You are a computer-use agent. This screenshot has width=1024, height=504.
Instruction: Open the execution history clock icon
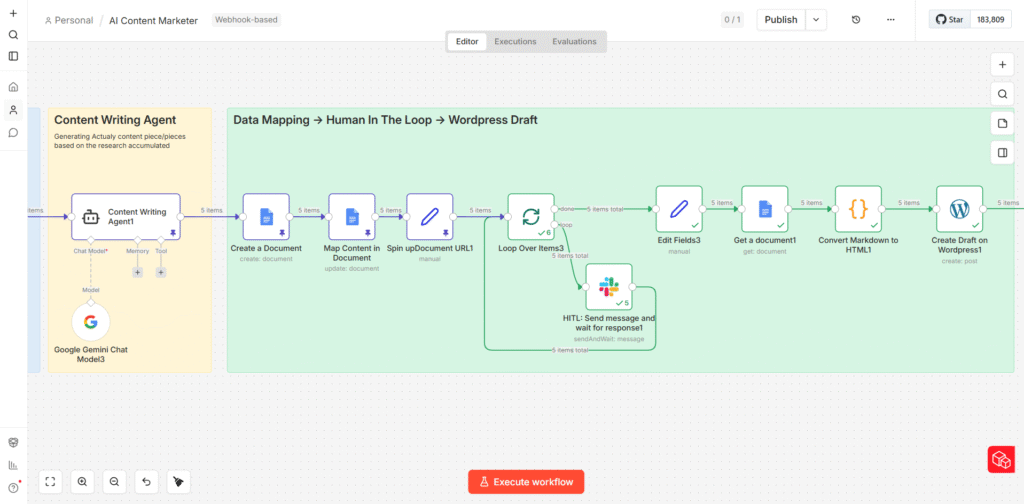tap(855, 20)
